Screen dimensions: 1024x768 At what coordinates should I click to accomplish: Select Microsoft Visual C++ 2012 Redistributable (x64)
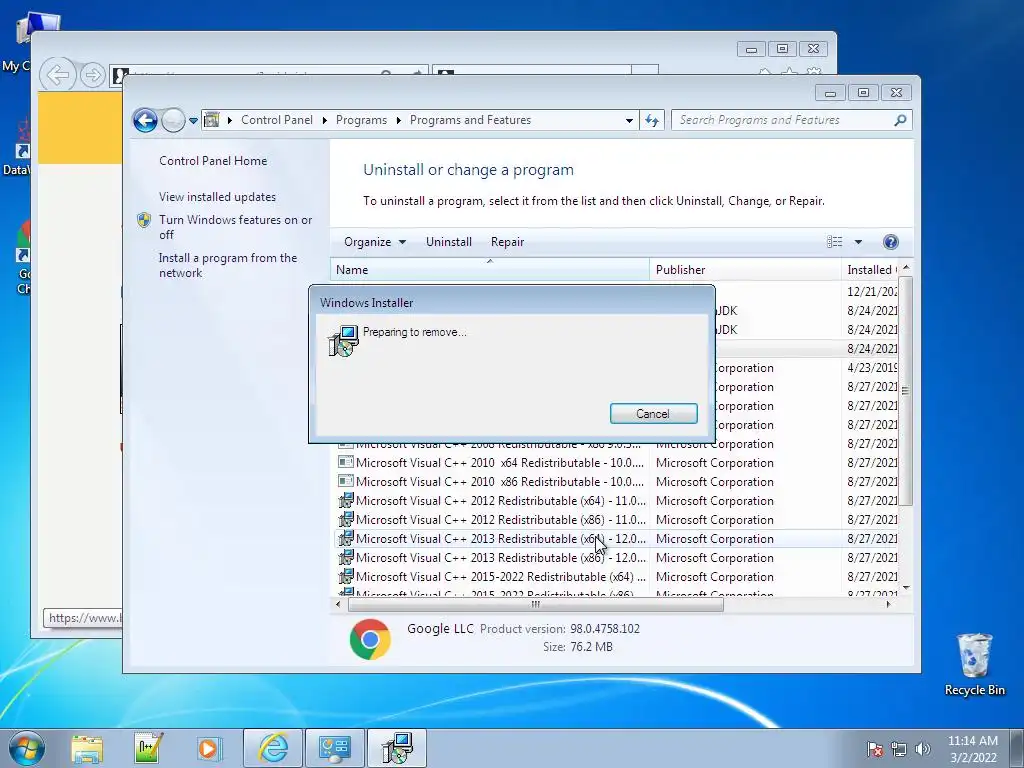(500, 501)
